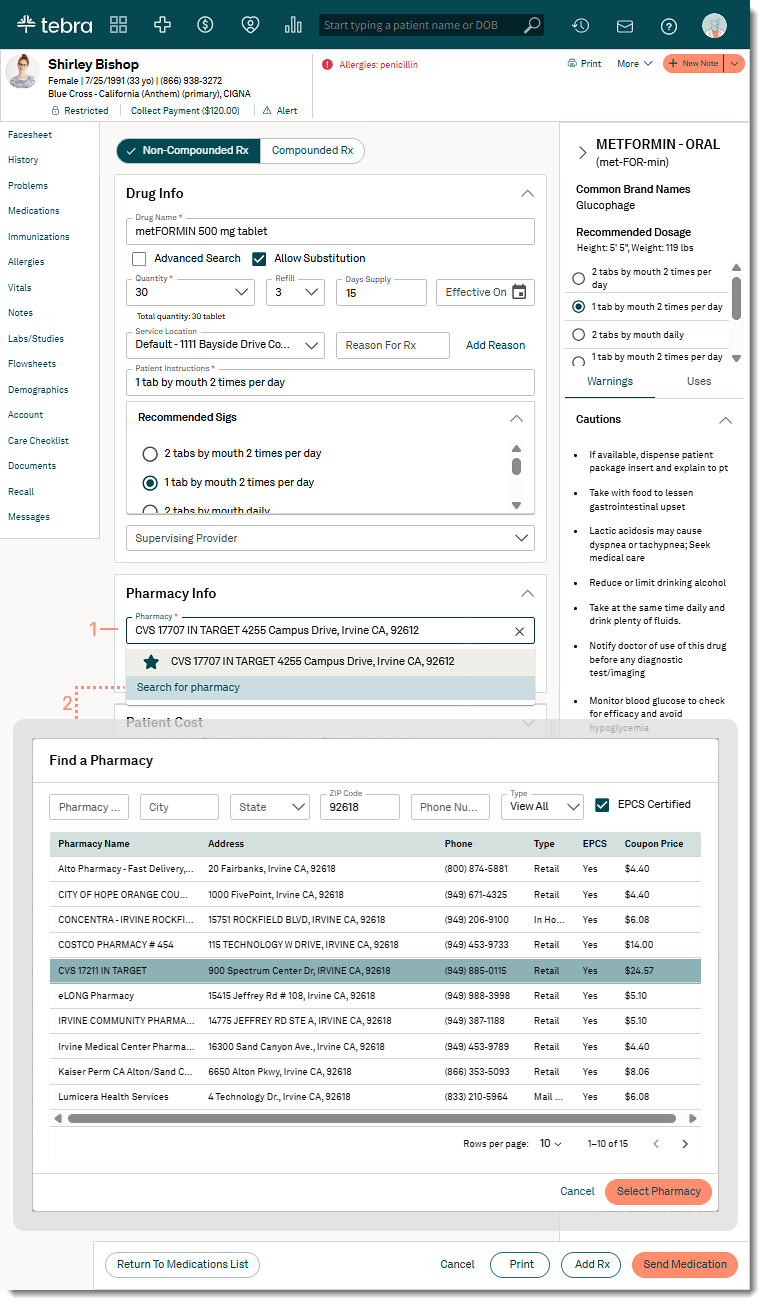Click Search for pharmacy
This screenshot has height=1305, width=765.
tap(330, 688)
